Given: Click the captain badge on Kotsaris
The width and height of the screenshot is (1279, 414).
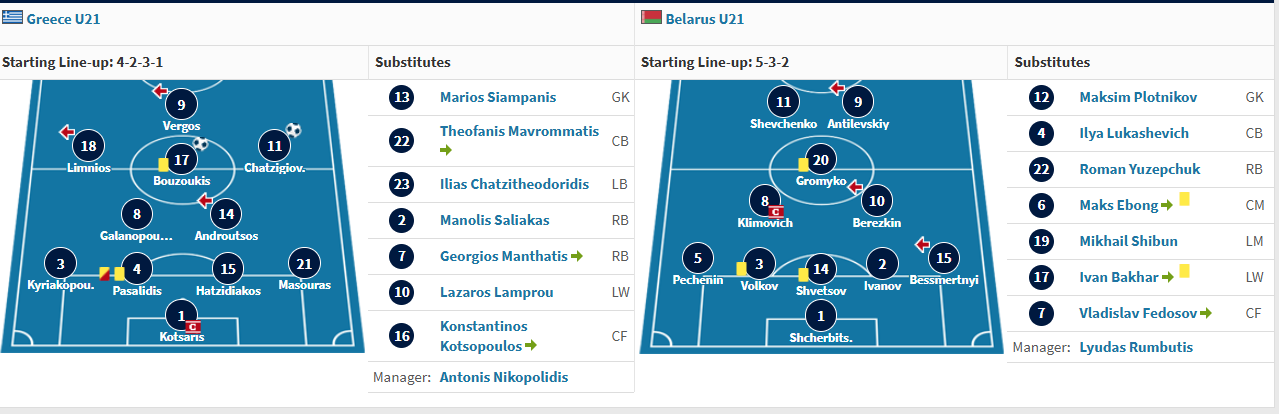Looking at the screenshot, I should click(194, 326).
